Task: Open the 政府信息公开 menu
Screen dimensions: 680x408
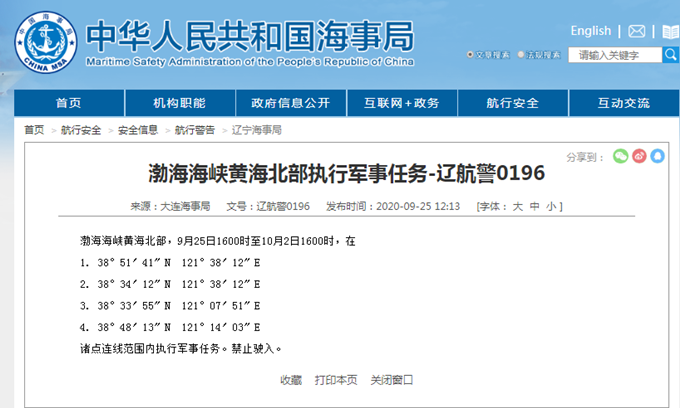Action: click(x=291, y=103)
